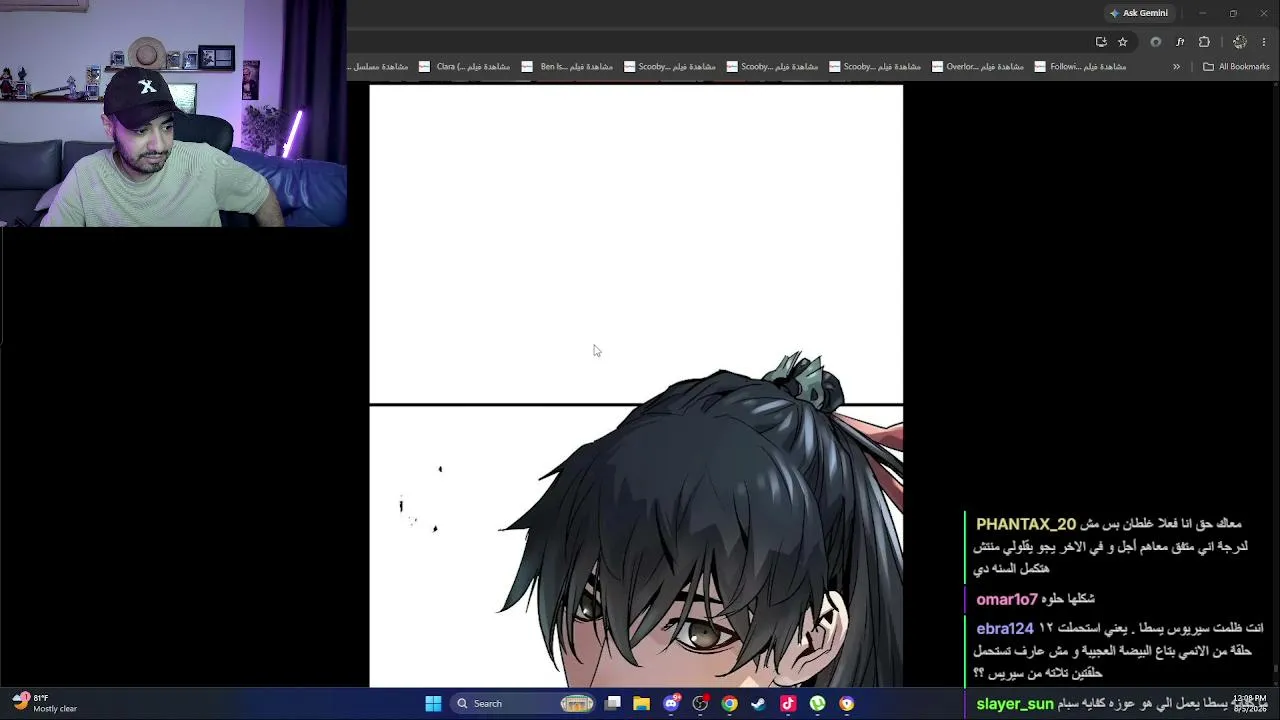Switch to Google Chrome in the taskbar
Viewport: 1280px width, 720px height.
point(730,704)
